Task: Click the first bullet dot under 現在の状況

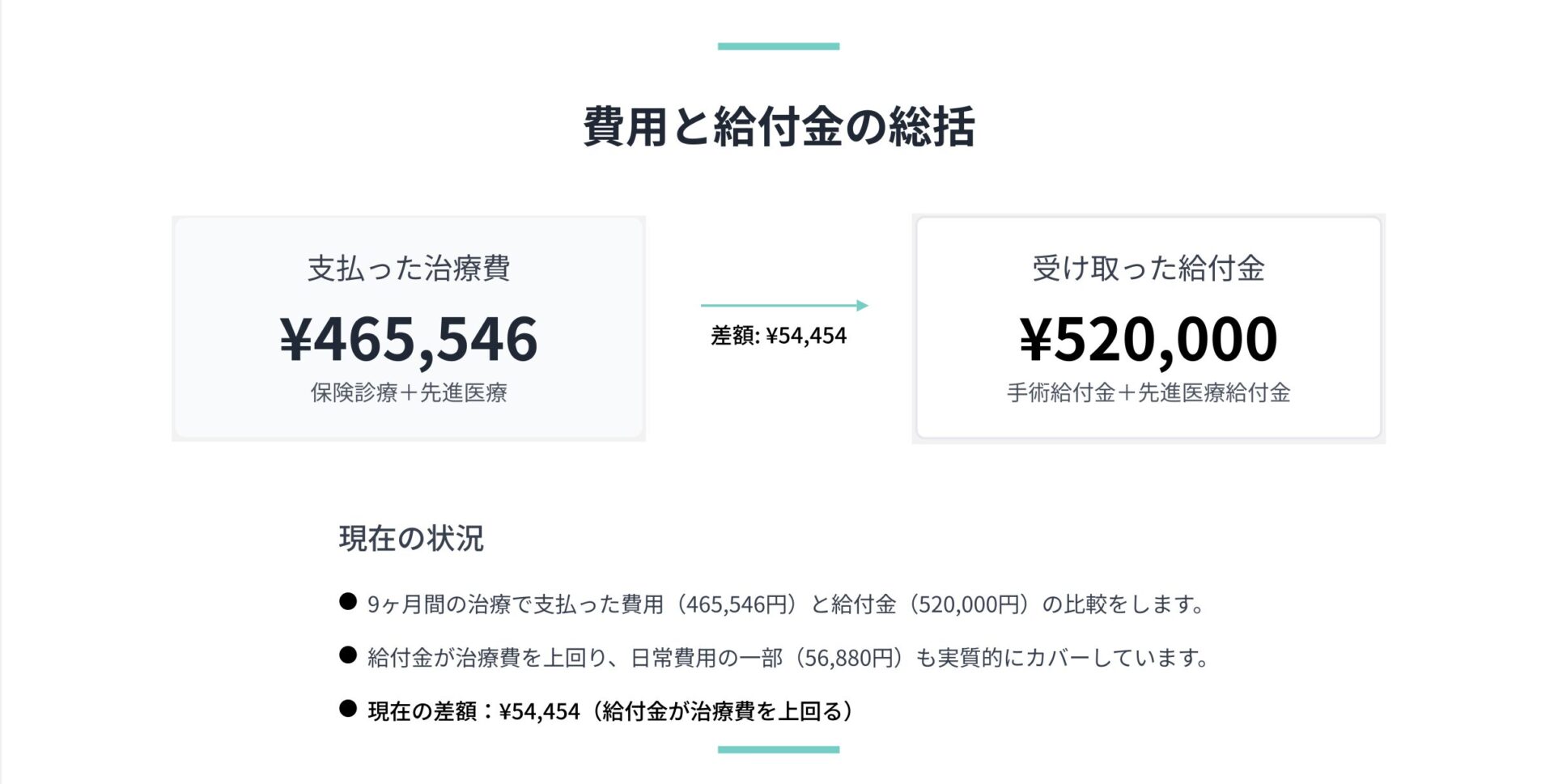Action: (x=348, y=602)
